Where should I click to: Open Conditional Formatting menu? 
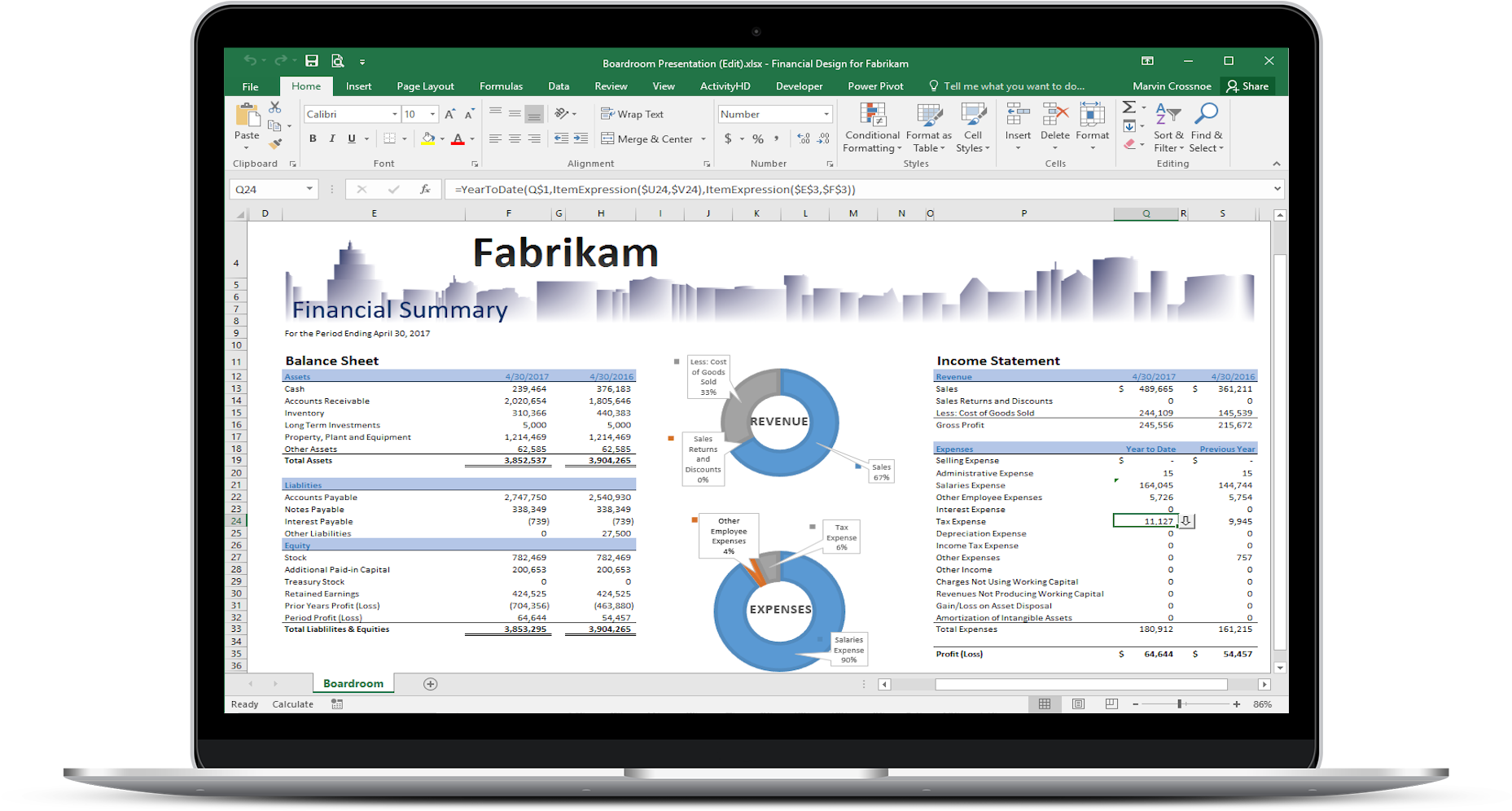coord(872,128)
